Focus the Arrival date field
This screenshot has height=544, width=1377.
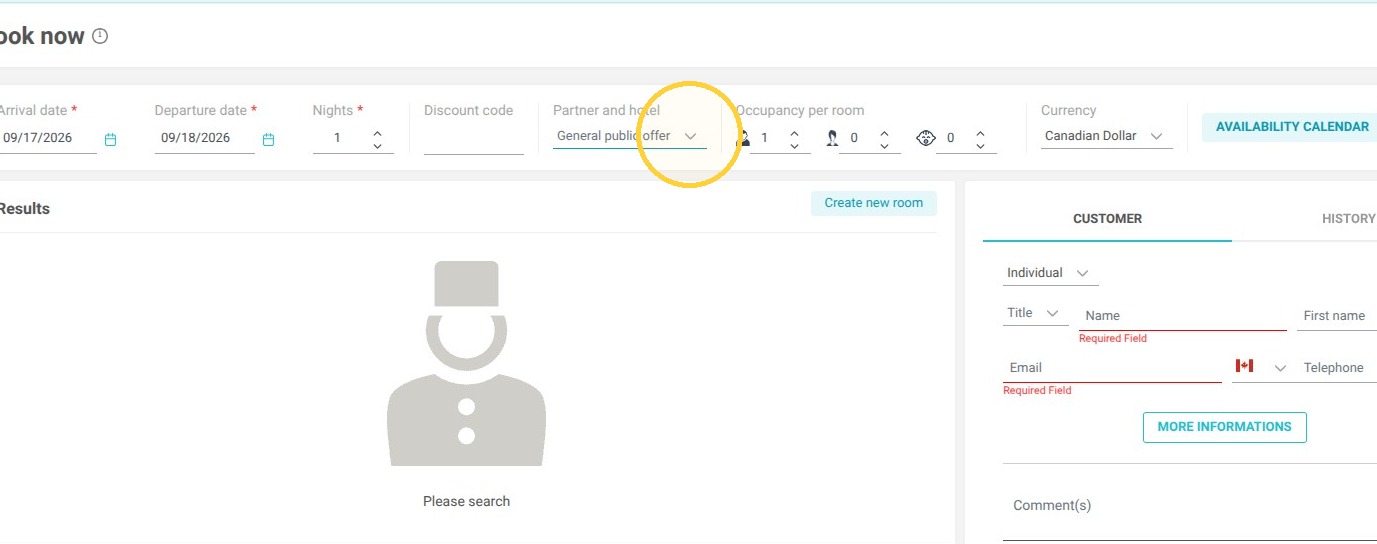[48, 138]
